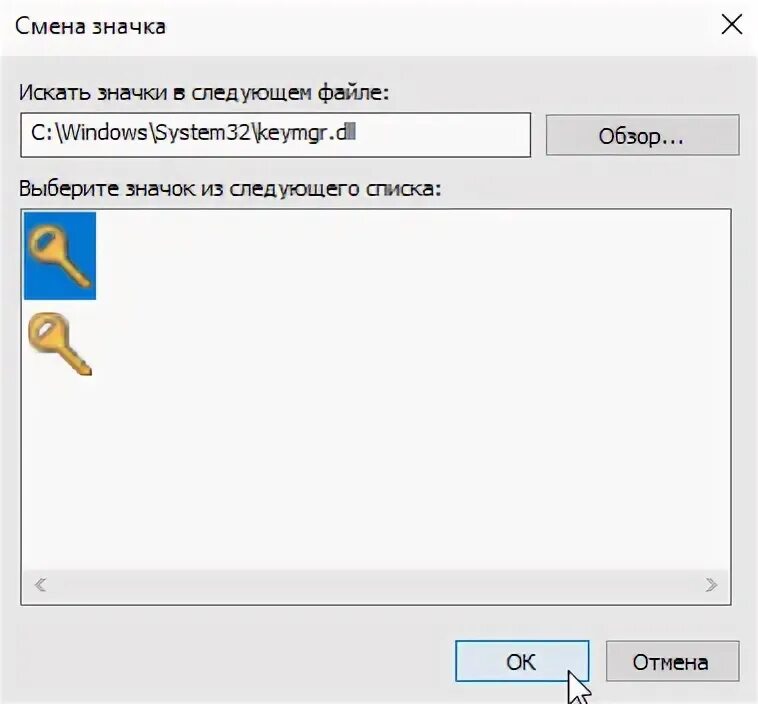Confirm icon choice with ОК button
Screen dimensions: 758x704
click(522, 661)
